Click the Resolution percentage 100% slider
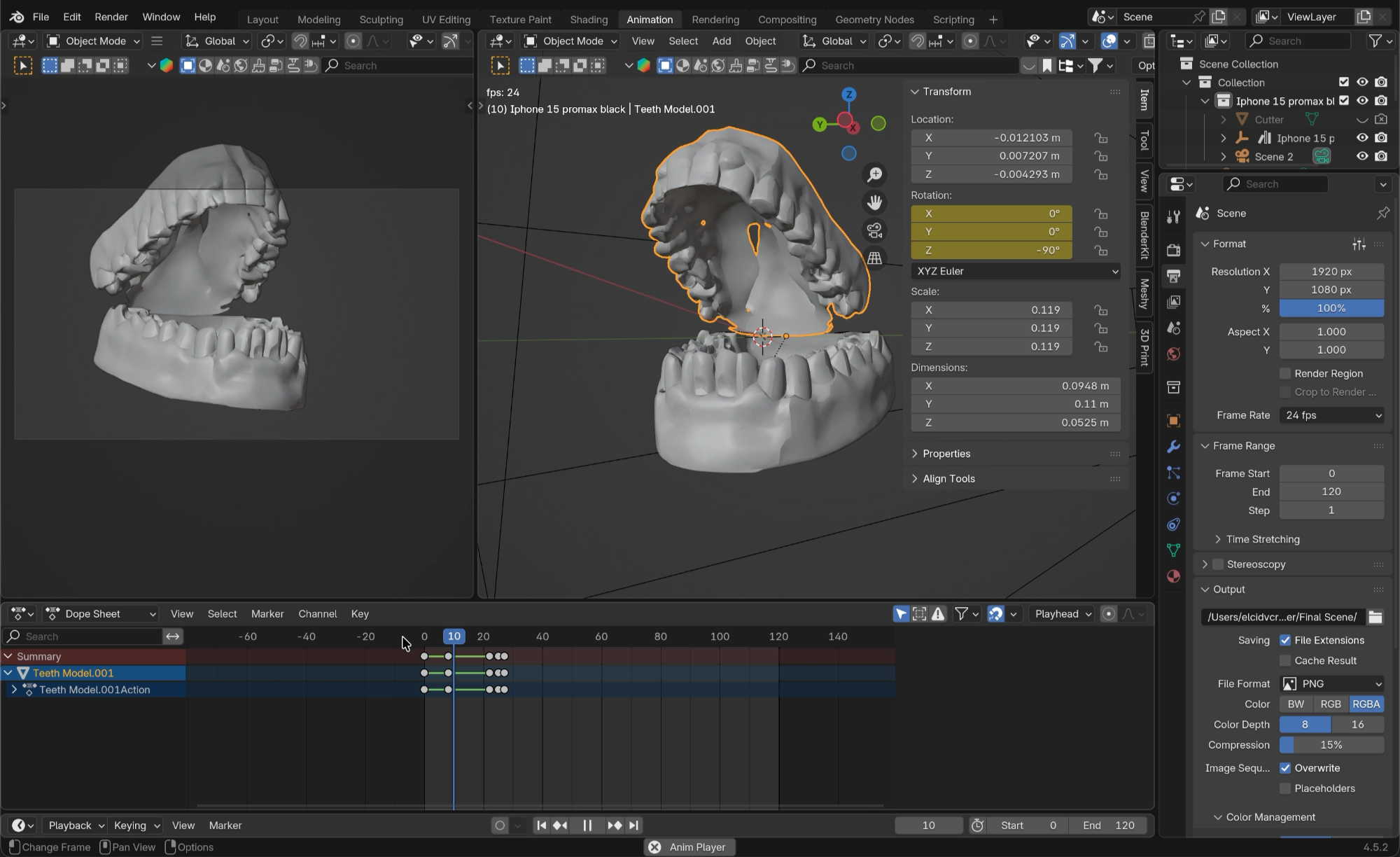1400x857 pixels. 1332,308
